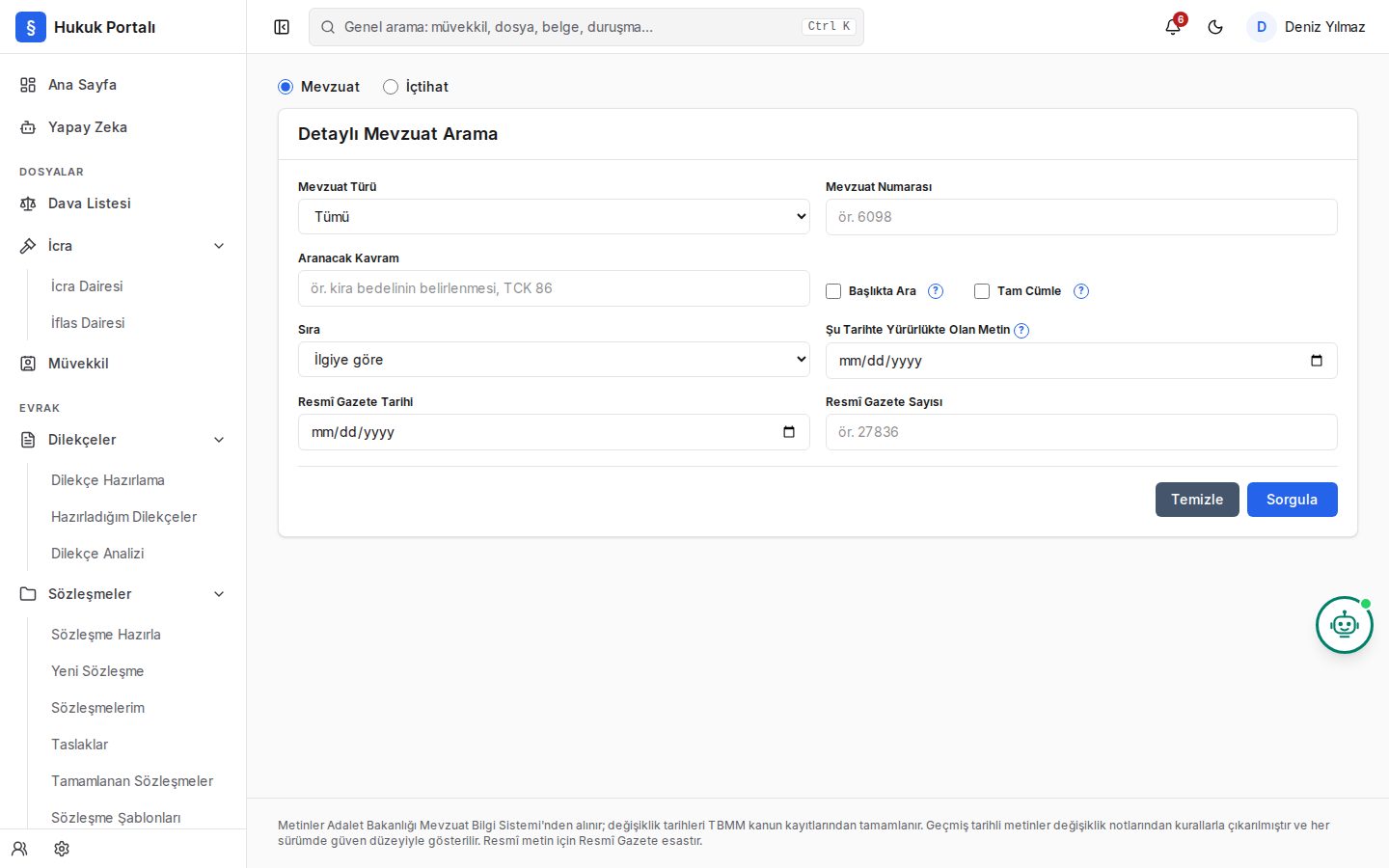
Task: Open the İcra Dairesi link
Action: (x=87, y=286)
